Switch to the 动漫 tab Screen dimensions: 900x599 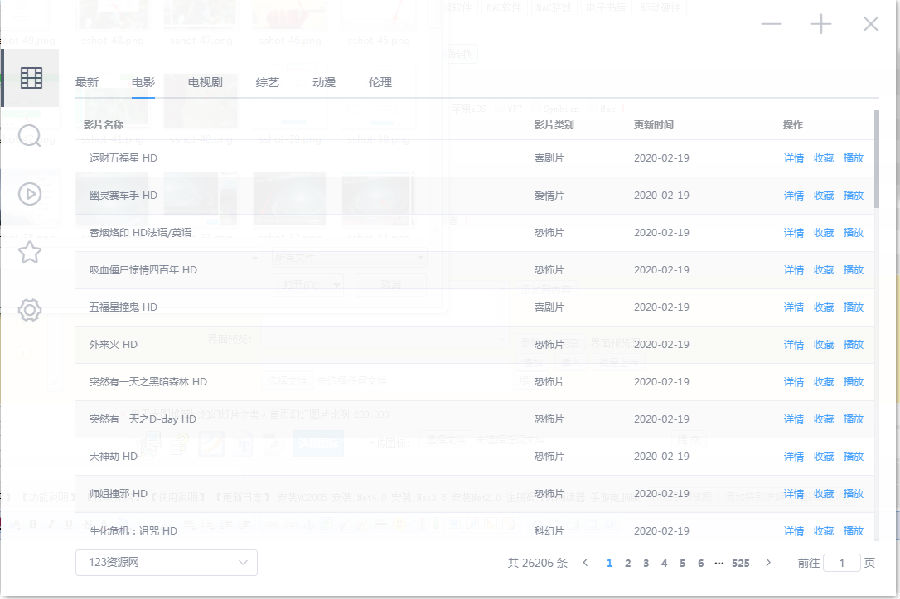coord(322,83)
